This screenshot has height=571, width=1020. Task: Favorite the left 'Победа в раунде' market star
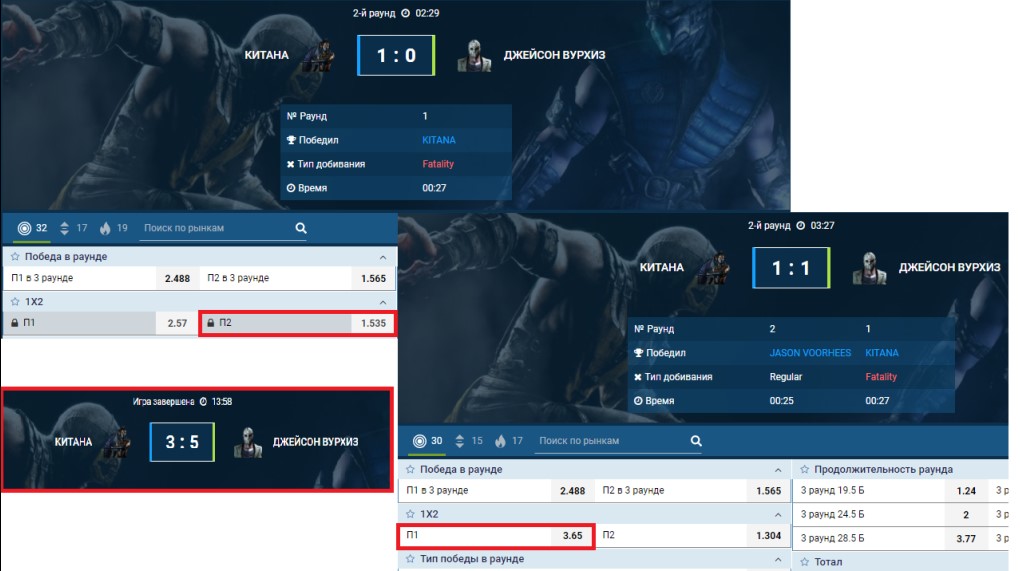coord(15,257)
